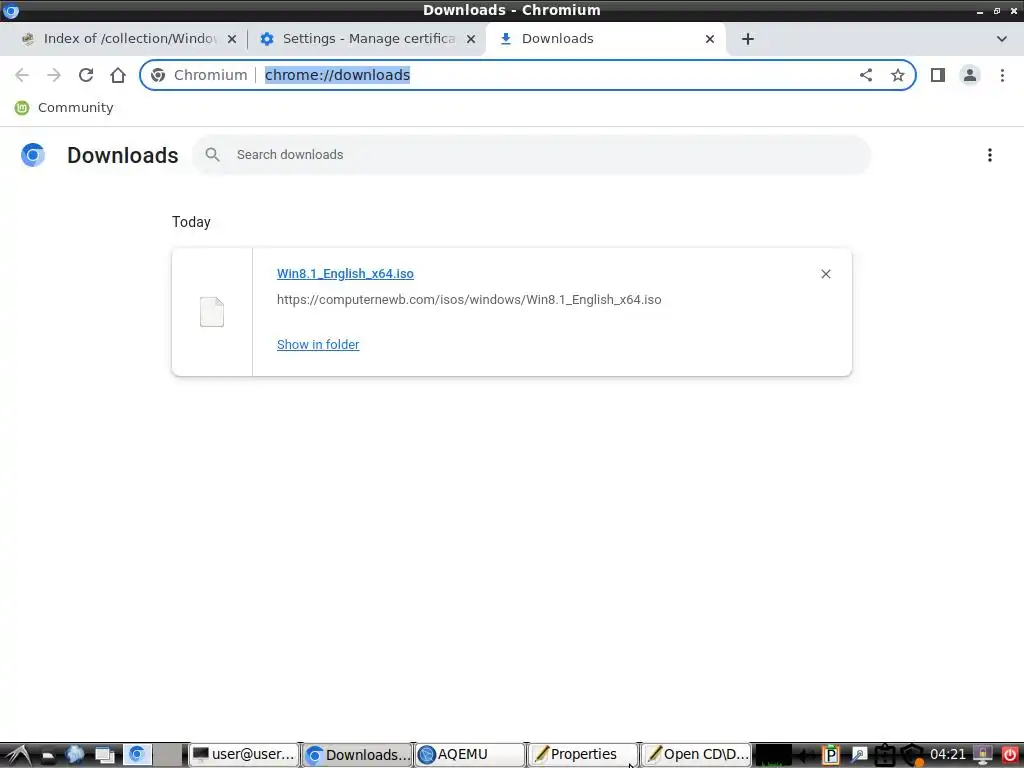Switch to the Open CD\D... taskbar window
1024x768 pixels.
tap(696, 755)
